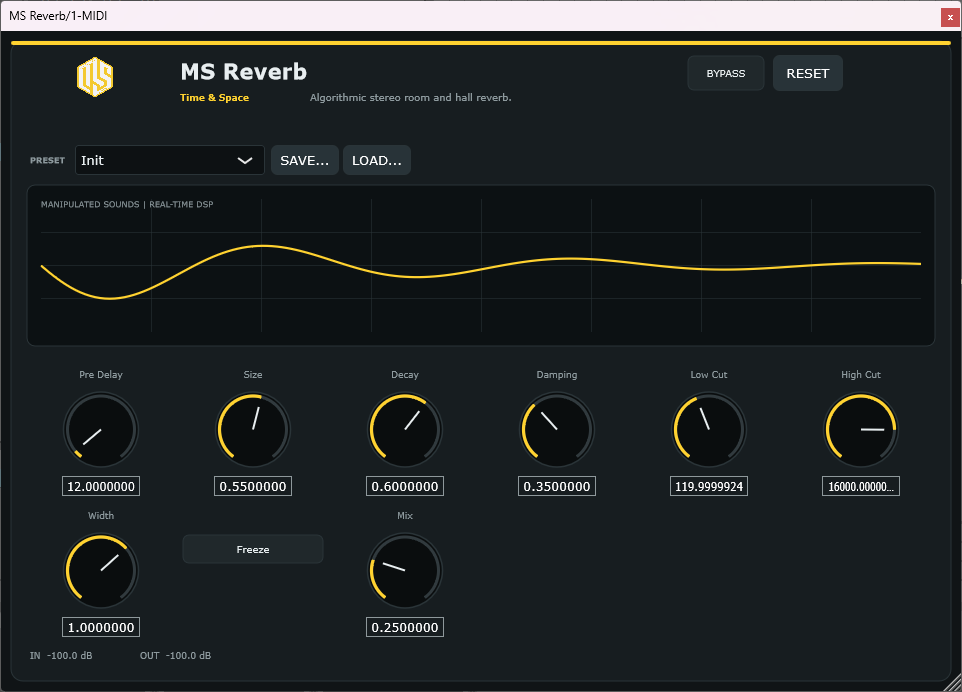Screen dimensions: 962x692
Task: Click the PRESET label
Action: pos(47,160)
